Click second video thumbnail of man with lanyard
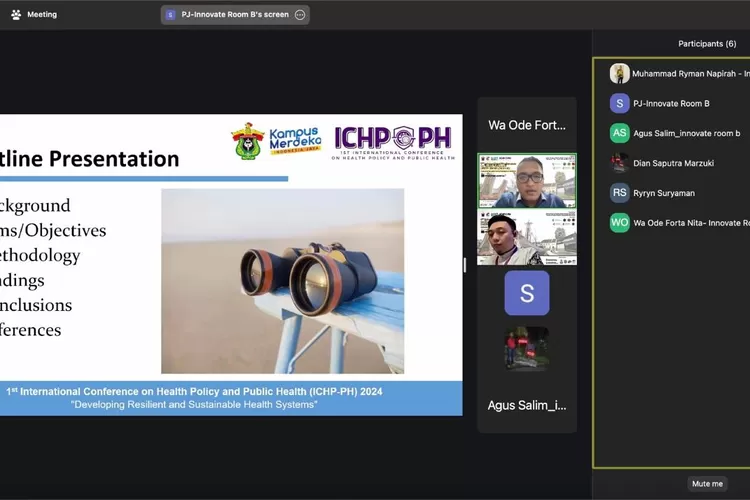This screenshot has height=500, width=750. [x=527, y=238]
